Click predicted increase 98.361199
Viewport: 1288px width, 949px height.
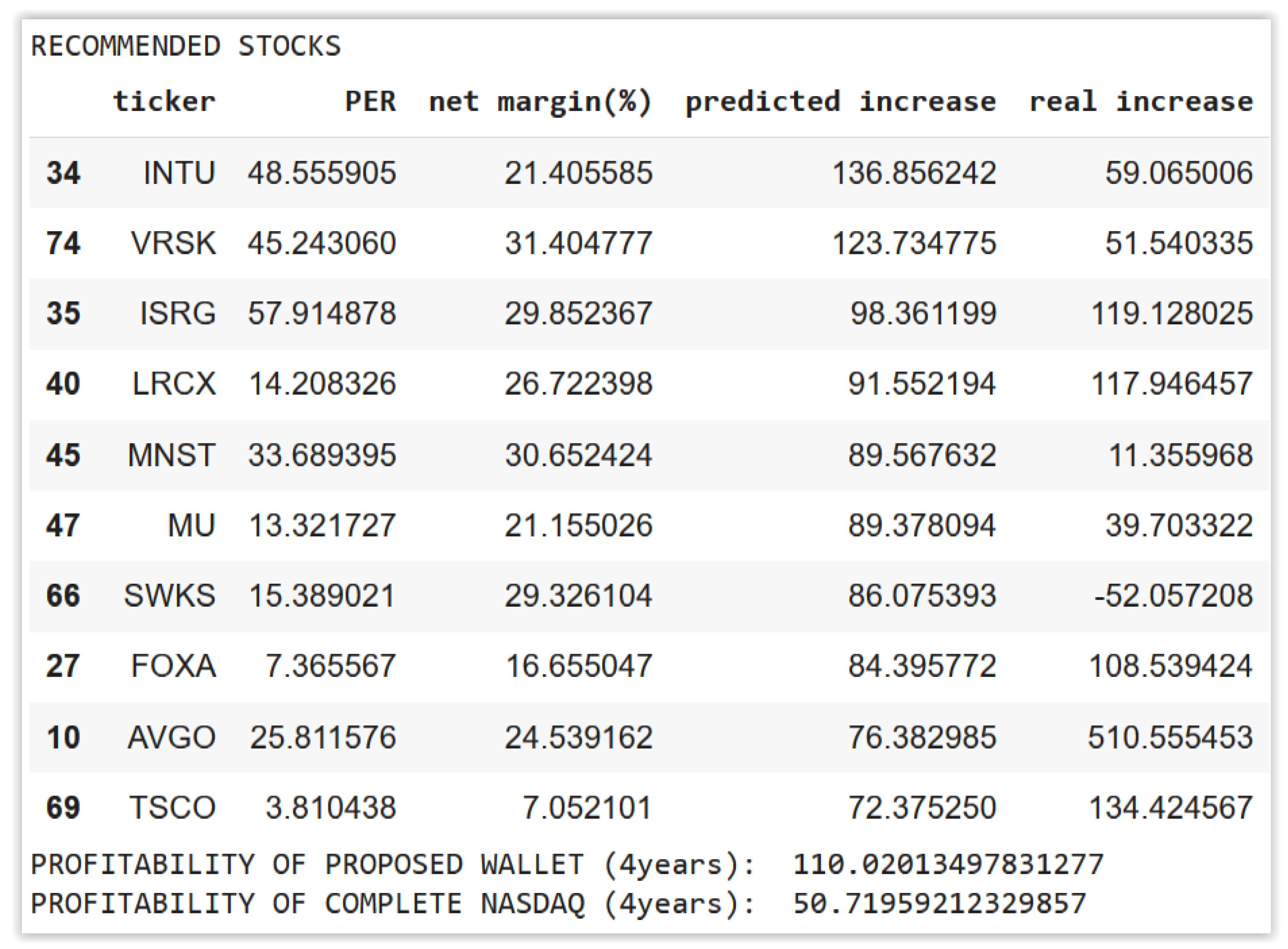pyautogui.click(x=923, y=314)
